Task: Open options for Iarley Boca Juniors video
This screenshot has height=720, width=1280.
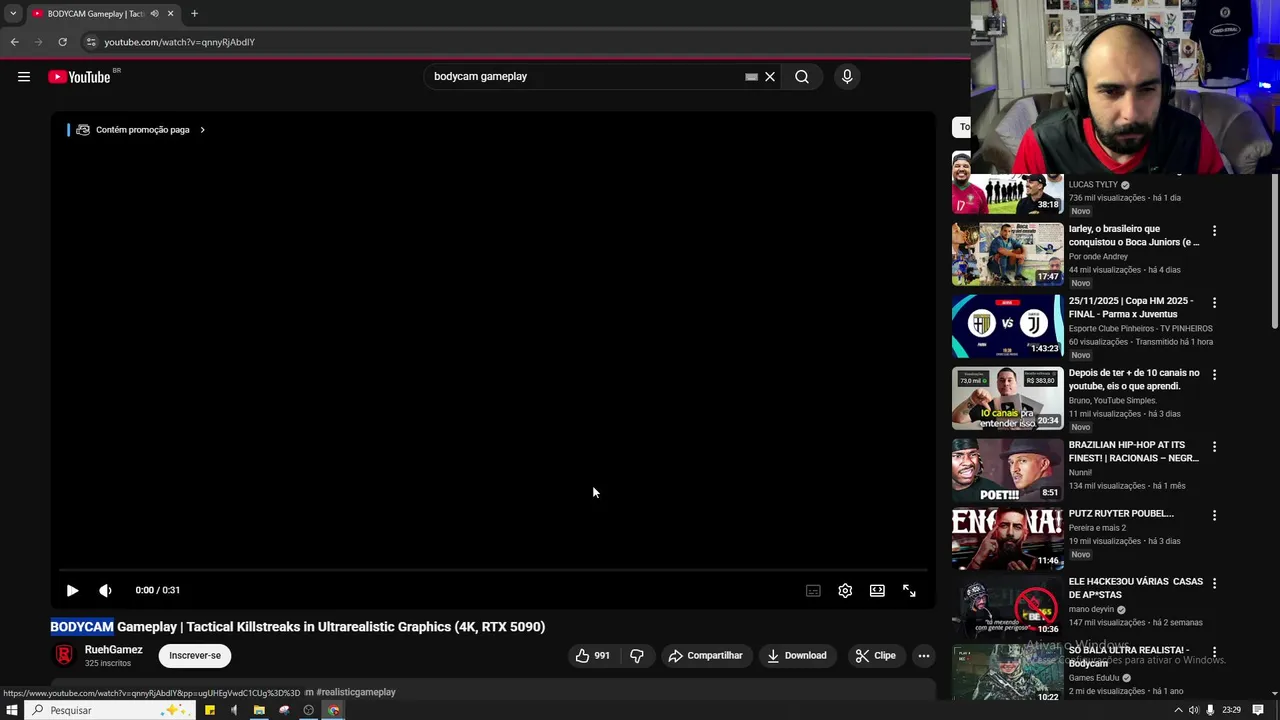Action: [x=1214, y=231]
